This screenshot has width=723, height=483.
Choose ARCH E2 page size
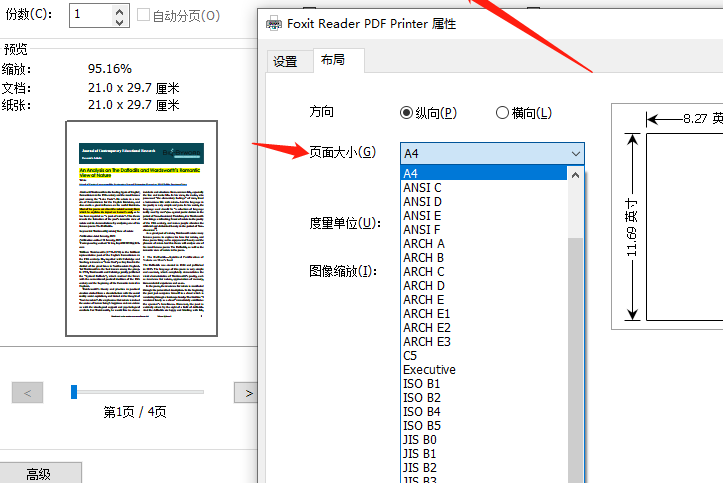(484, 328)
